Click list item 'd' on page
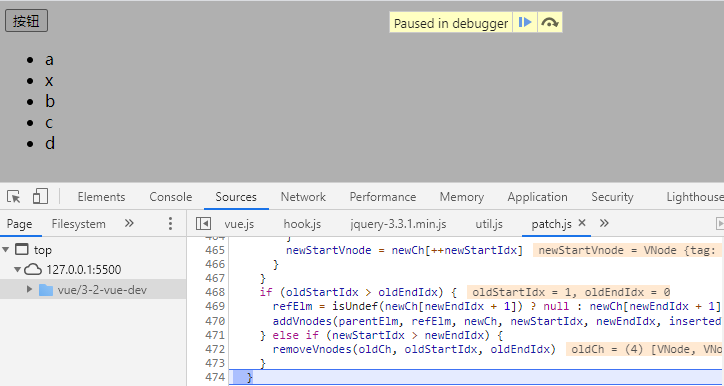This screenshot has height=386, width=724. pos(50,143)
